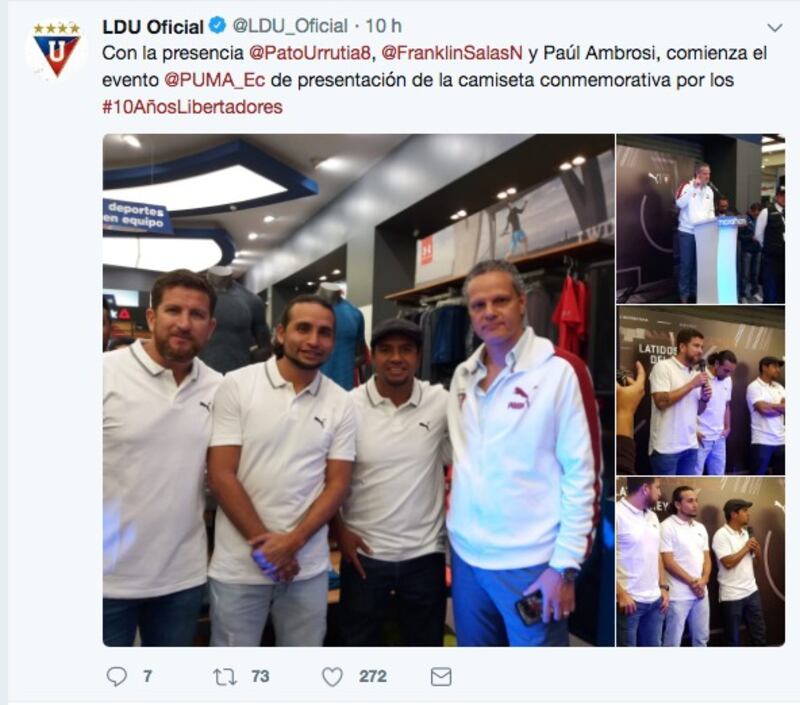Open the @PUMA_Ec mention
Viewport: 800px width, 705px height.
(215, 80)
